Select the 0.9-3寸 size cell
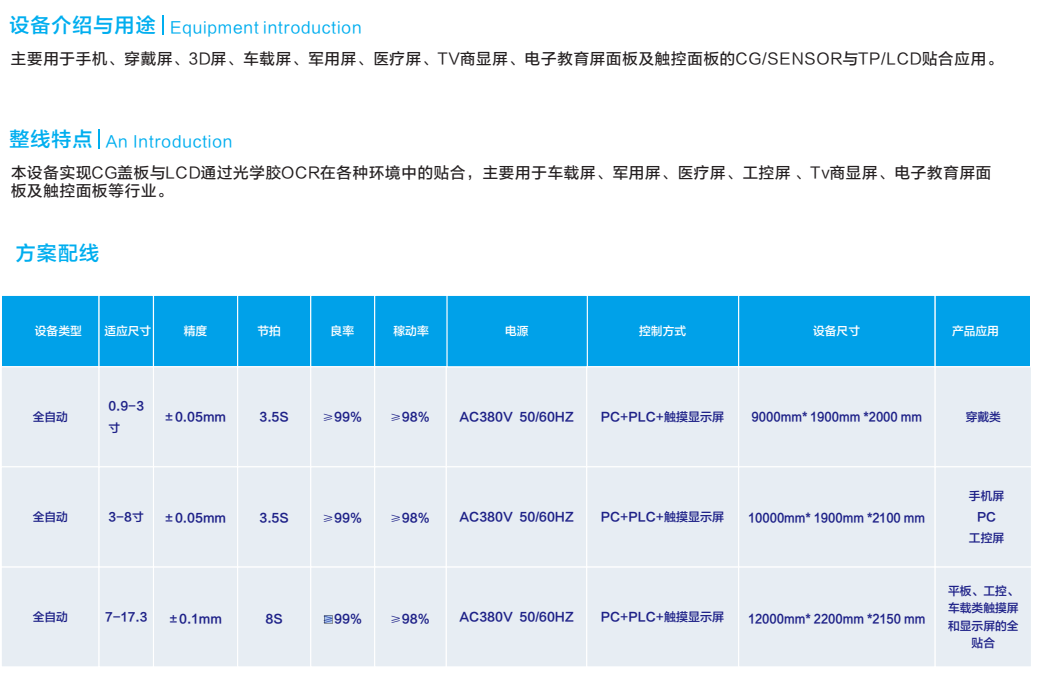The width and height of the screenshot is (1043, 673). point(126,416)
